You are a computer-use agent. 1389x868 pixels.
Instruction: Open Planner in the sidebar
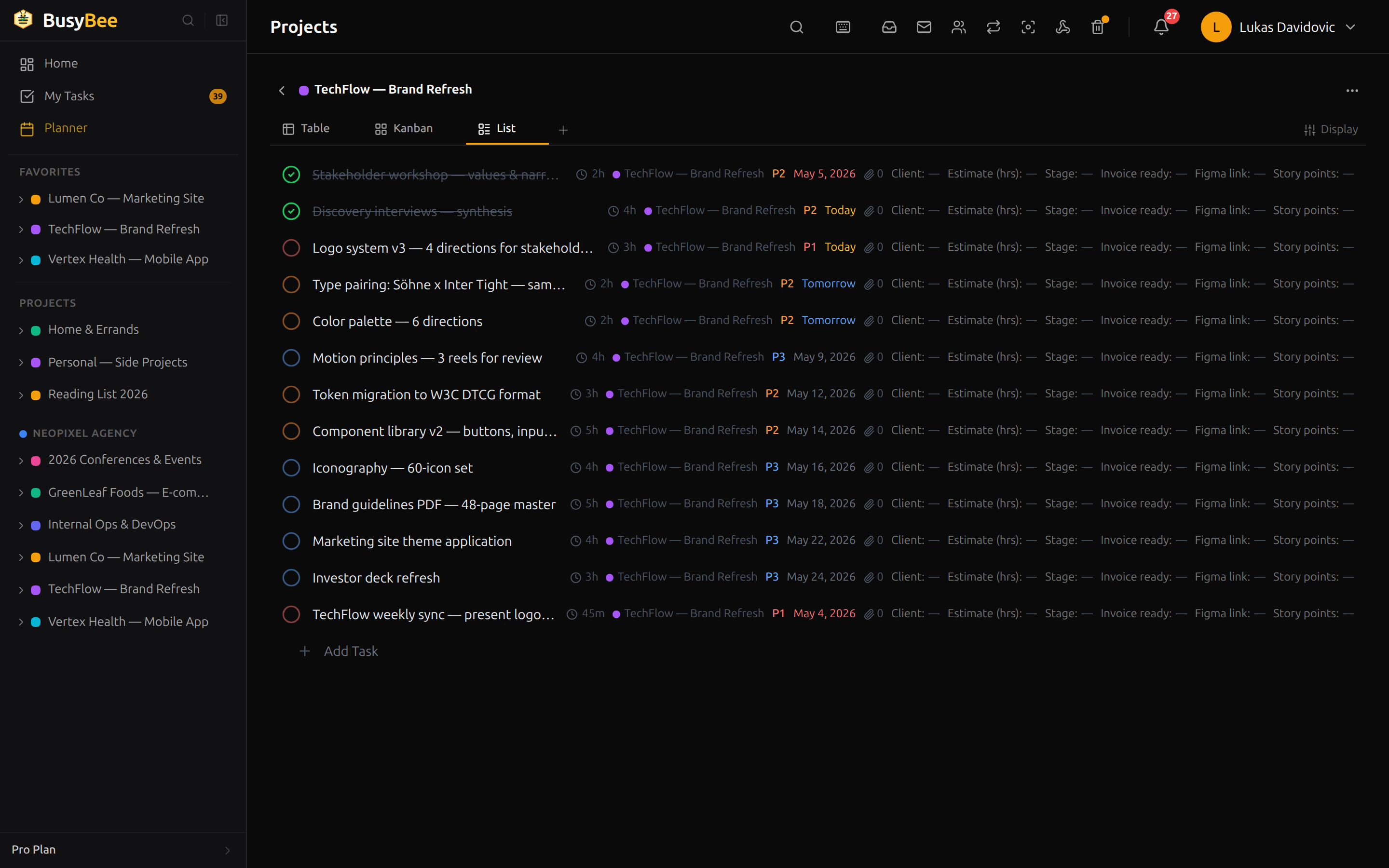(x=123, y=129)
